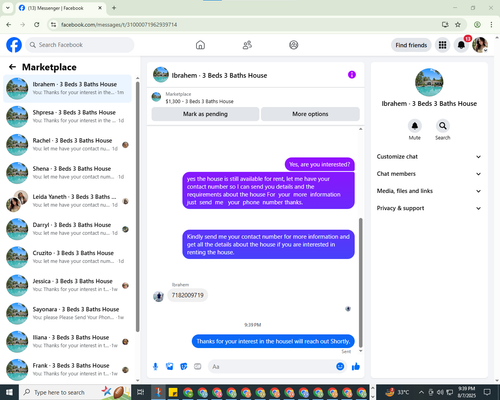500x400 pixels.
Task: Click Ibrahem's avatar beside the phone message
Action: point(158,296)
